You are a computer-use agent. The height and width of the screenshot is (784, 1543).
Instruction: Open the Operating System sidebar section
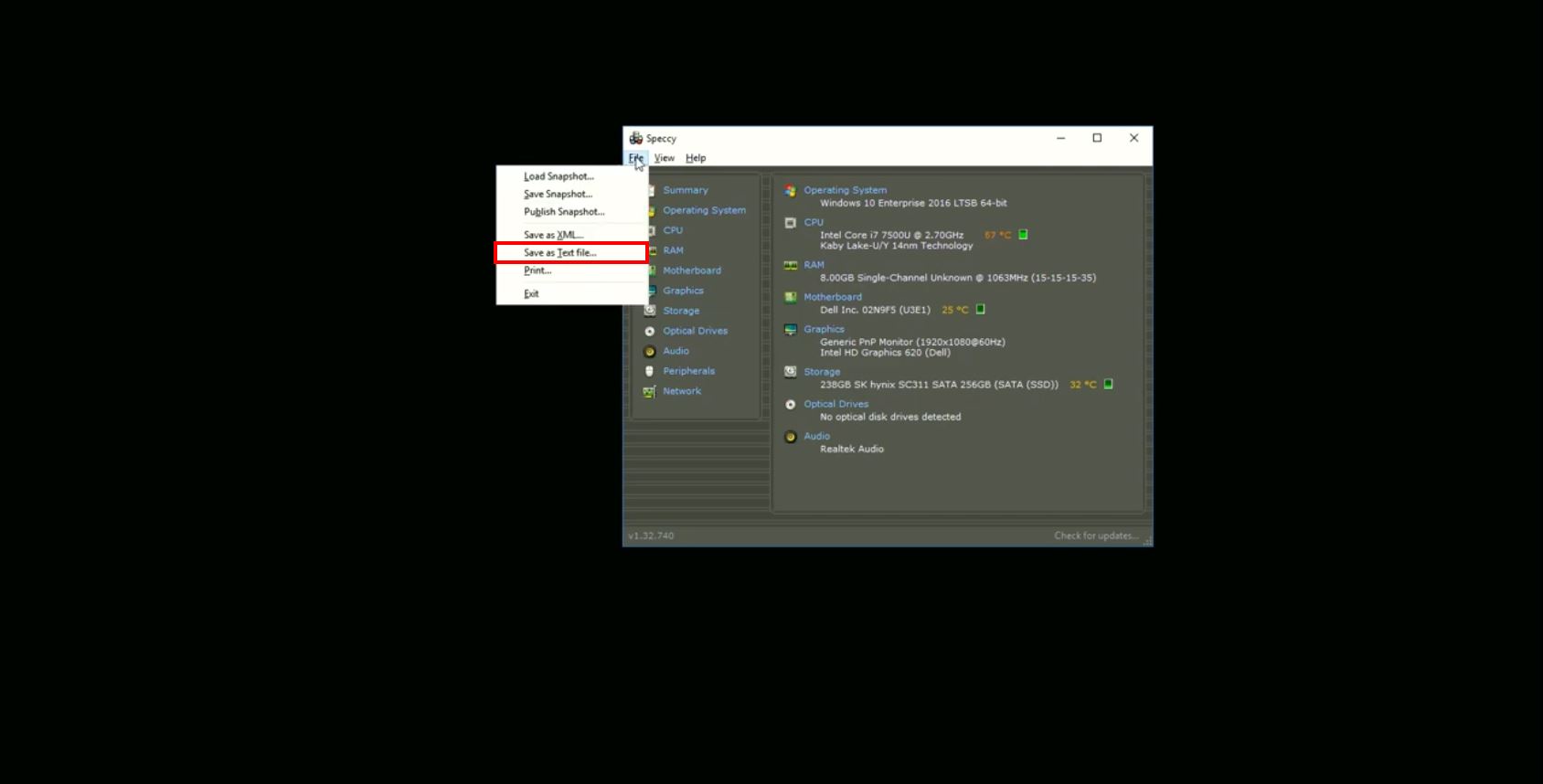pyautogui.click(x=705, y=210)
